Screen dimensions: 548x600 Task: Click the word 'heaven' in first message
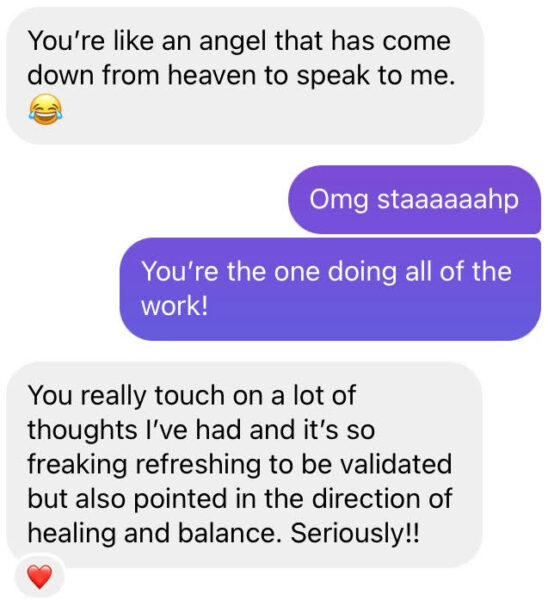point(212,75)
